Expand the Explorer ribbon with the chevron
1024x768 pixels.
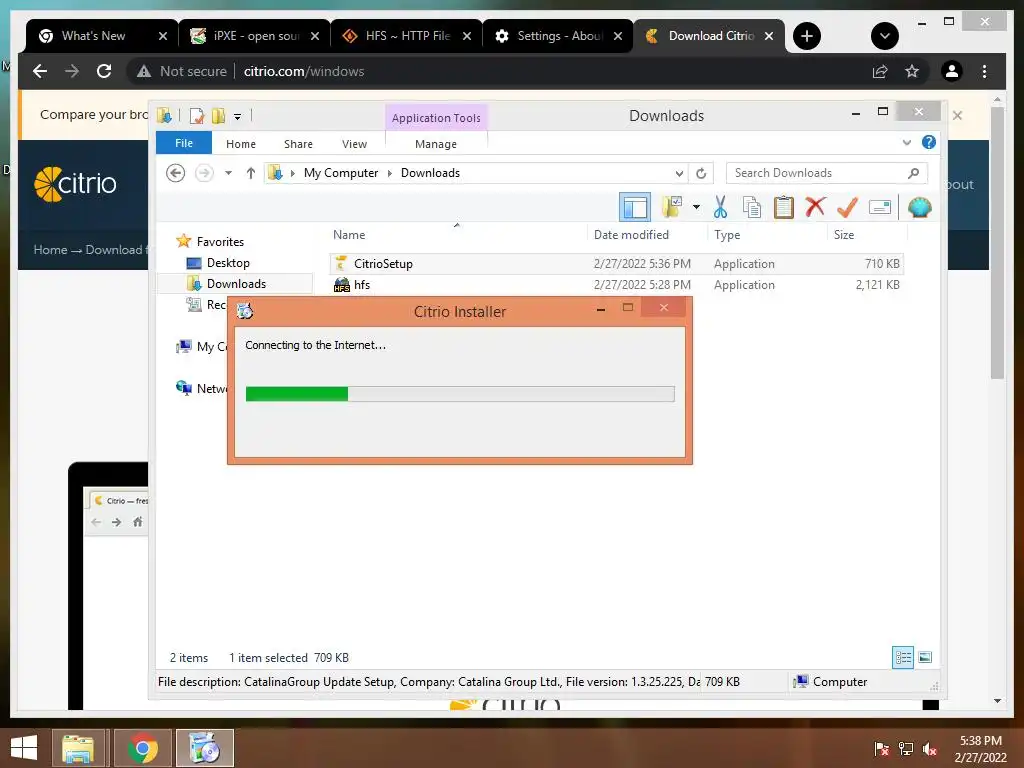point(906,142)
